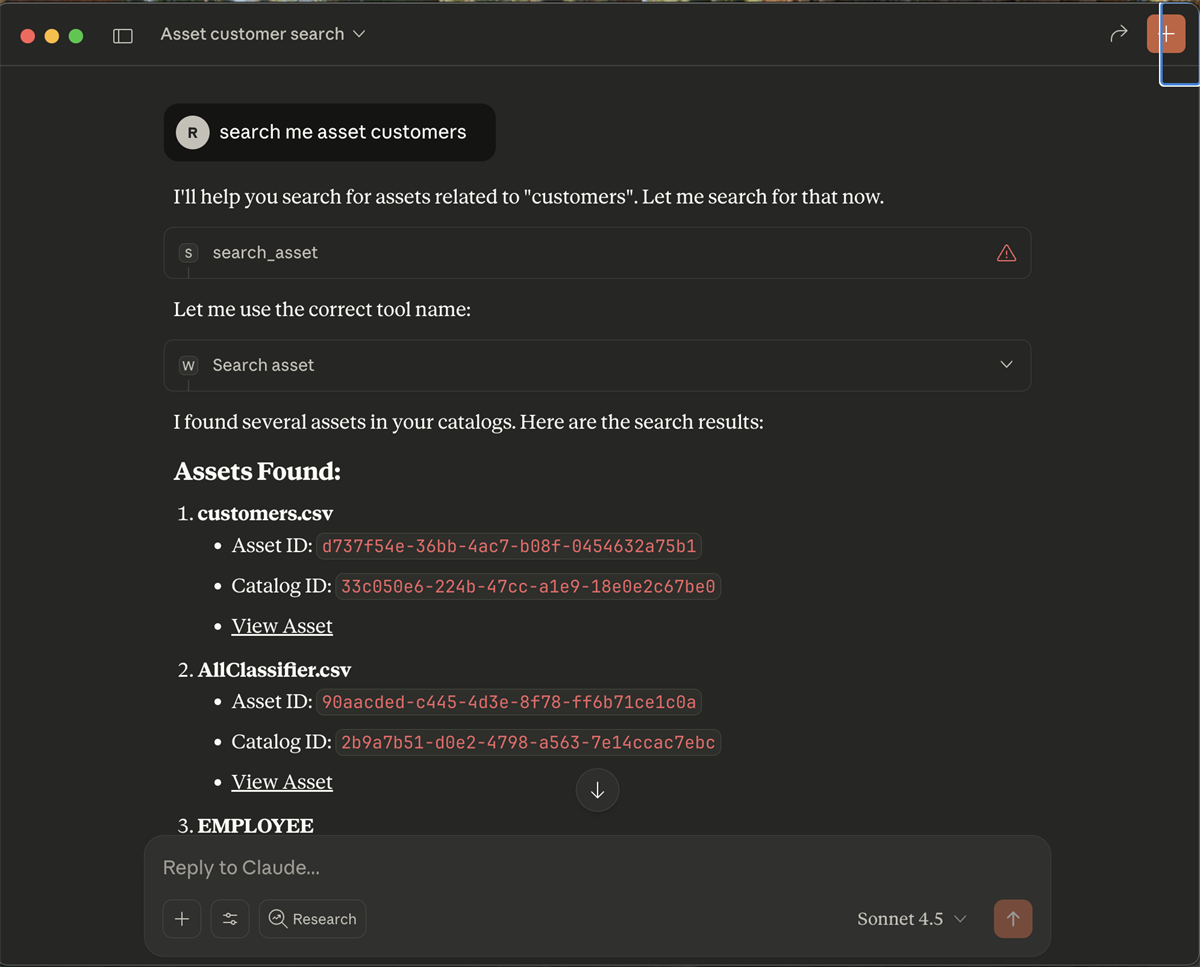The image size is (1200, 967).
Task: Click the customers.csv Asset ID code
Action: coord(509,546)
